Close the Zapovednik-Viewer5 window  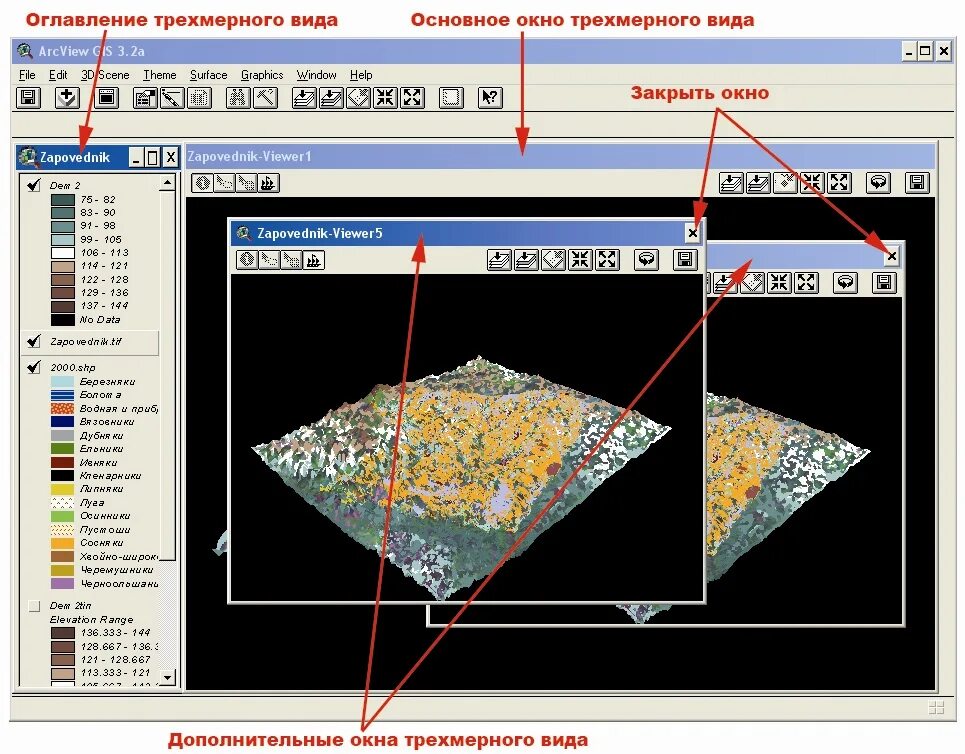pyautogui.click(x=692, y=233)
